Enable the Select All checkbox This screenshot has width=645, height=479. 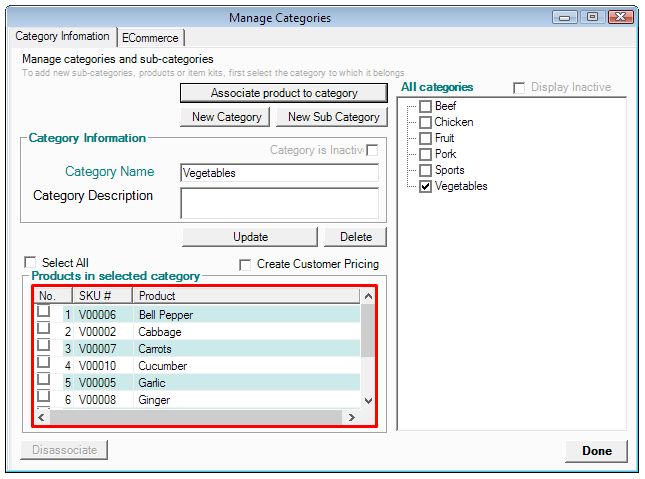[x=30, y=263]
